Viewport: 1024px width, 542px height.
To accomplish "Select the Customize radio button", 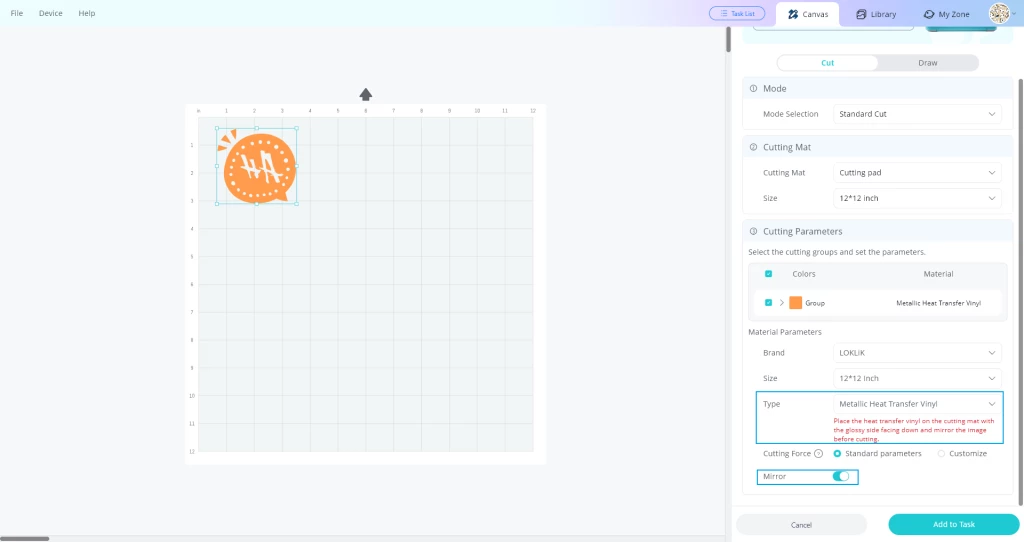I will pyautogui.click(x=941, y=453).
